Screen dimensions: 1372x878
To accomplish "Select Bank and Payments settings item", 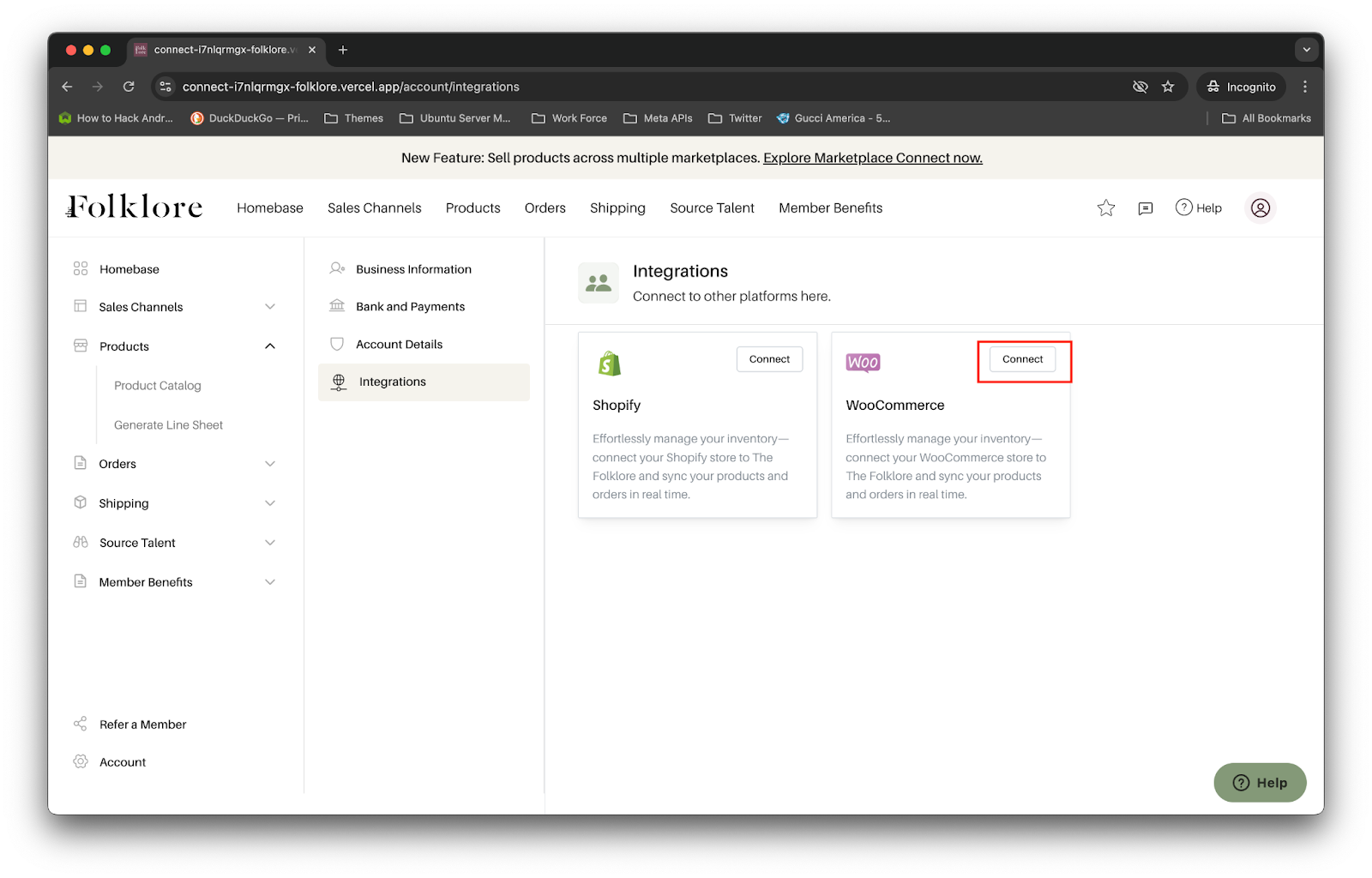I will pos(424,306).
